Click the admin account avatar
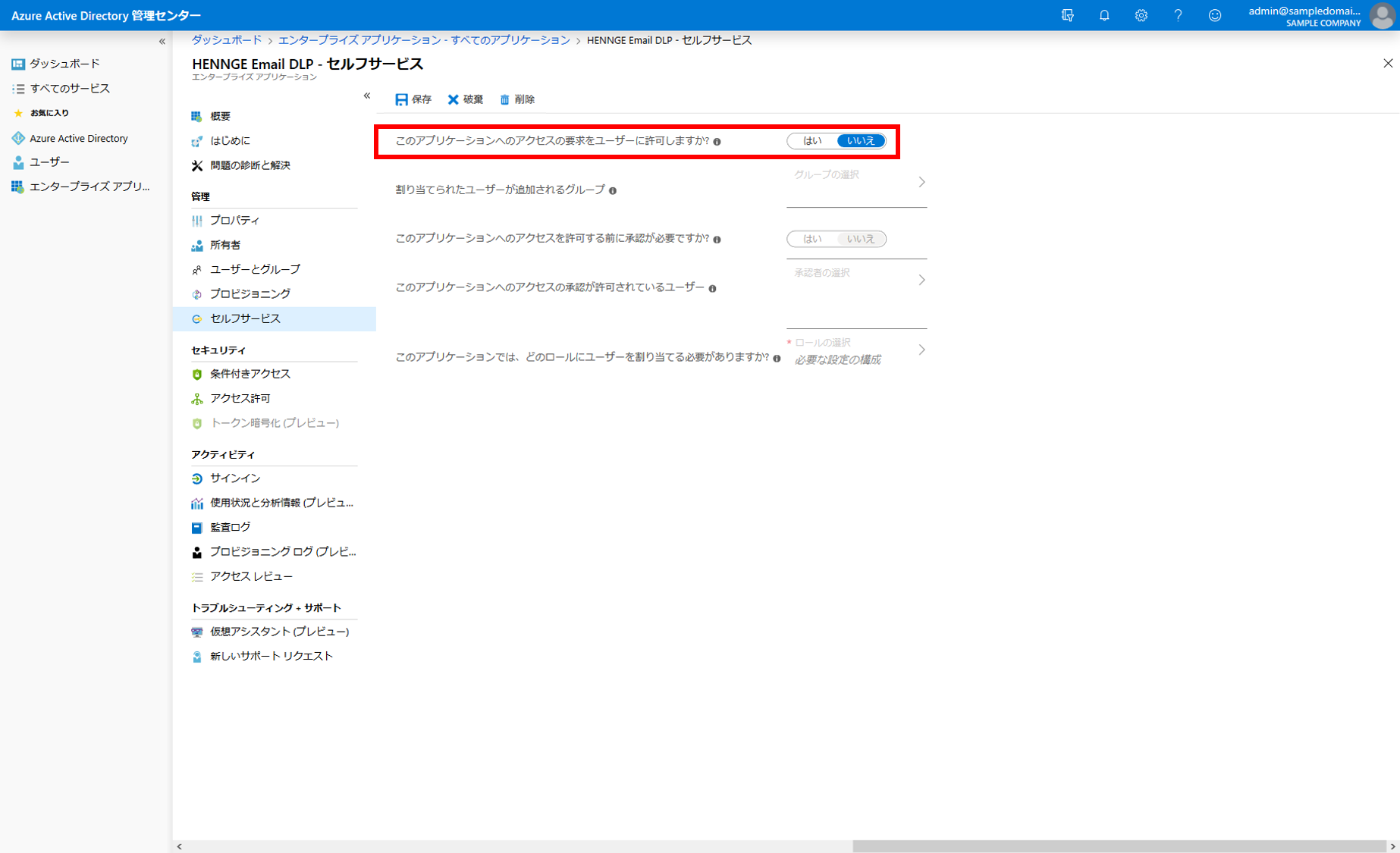1400x853 pixels. (1383, 15)
